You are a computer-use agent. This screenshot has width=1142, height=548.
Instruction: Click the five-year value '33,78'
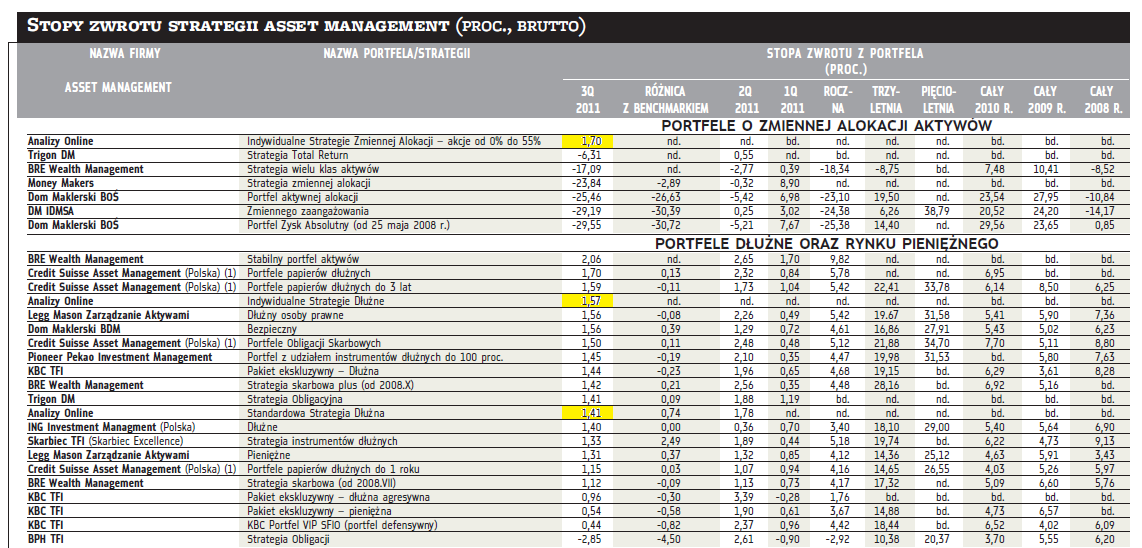(x=937, y=287)
